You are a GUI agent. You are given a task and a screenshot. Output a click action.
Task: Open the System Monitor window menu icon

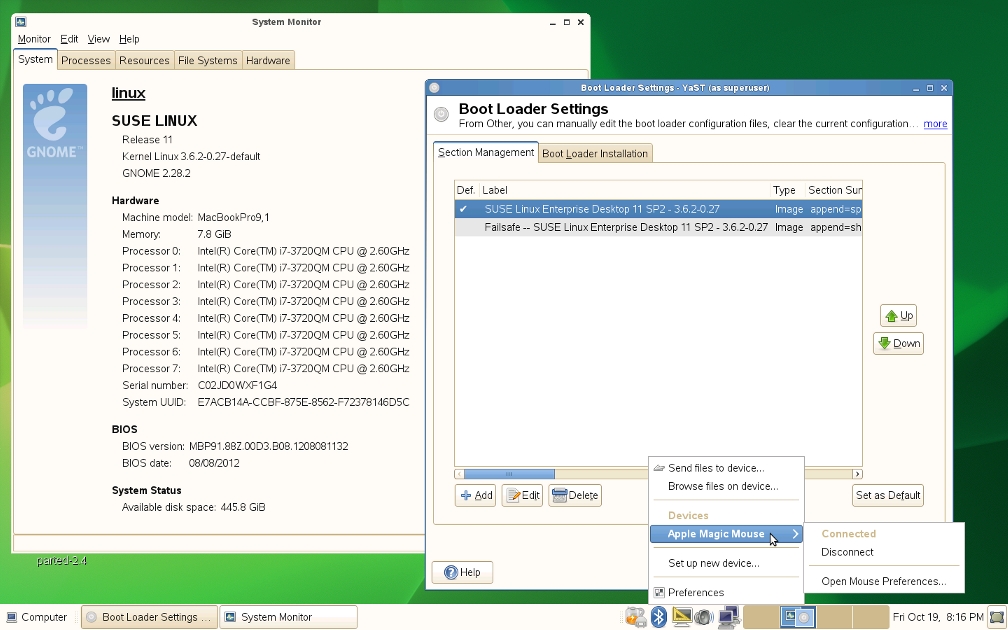coord(21,22)
